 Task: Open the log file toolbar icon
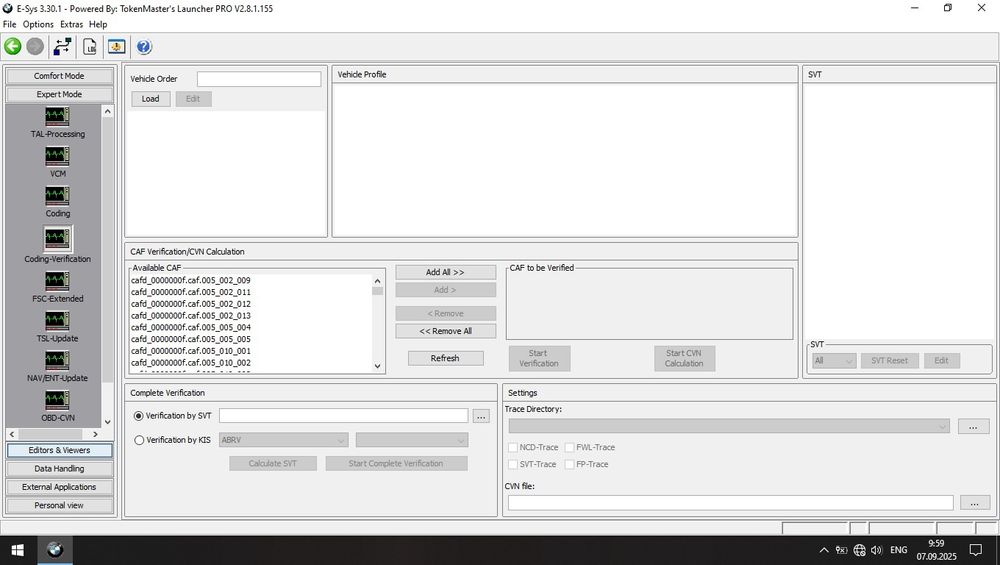tap(89, 47)
